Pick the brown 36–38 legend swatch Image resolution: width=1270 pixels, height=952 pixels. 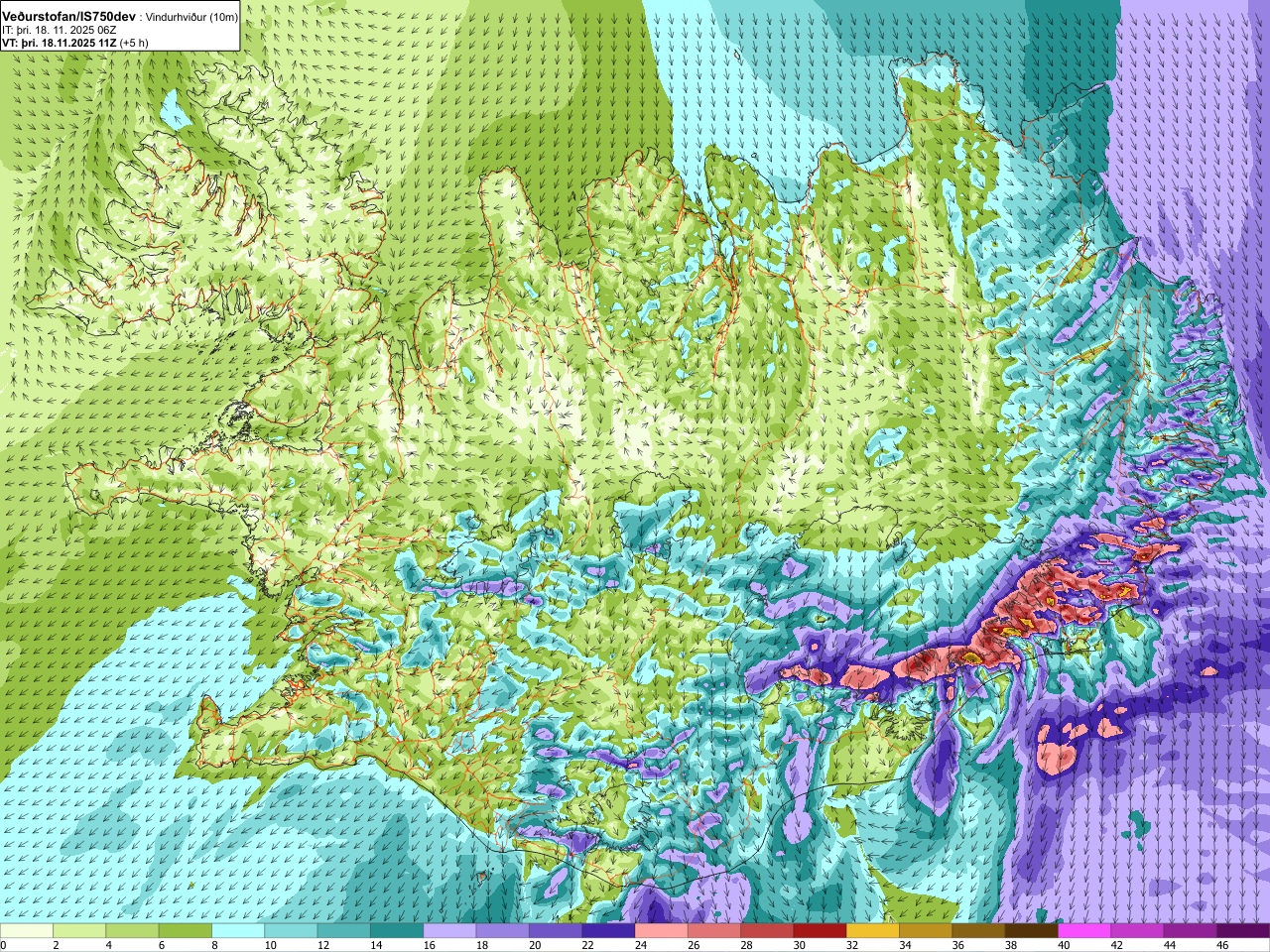tap(979, 931)
